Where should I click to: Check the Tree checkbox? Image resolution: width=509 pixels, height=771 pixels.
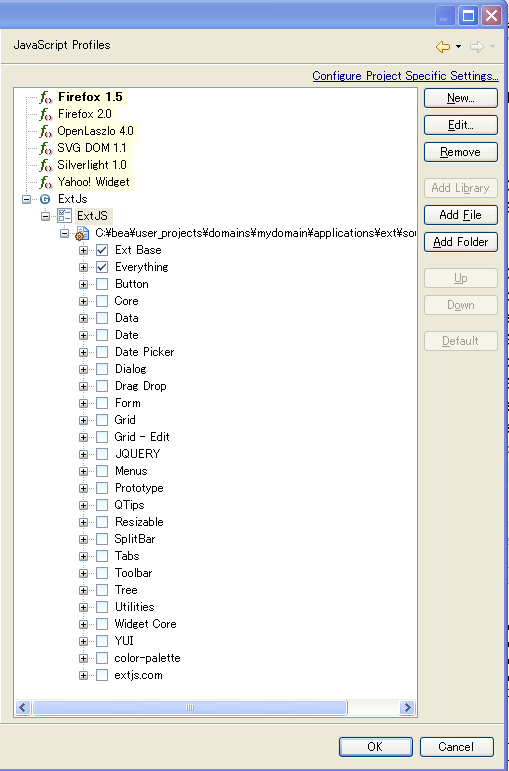tap(102, 590)
